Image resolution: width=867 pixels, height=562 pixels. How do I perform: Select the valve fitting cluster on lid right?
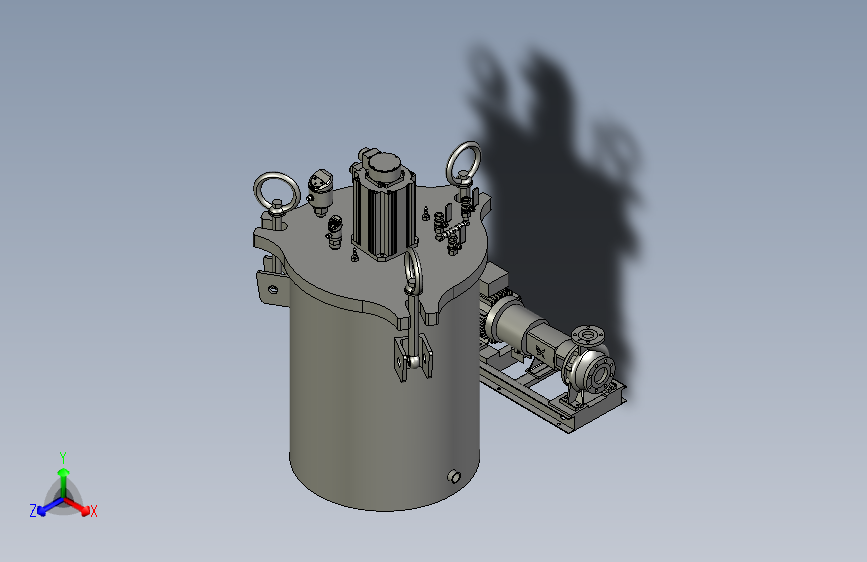pyautogui.click(x=453, y=226)
